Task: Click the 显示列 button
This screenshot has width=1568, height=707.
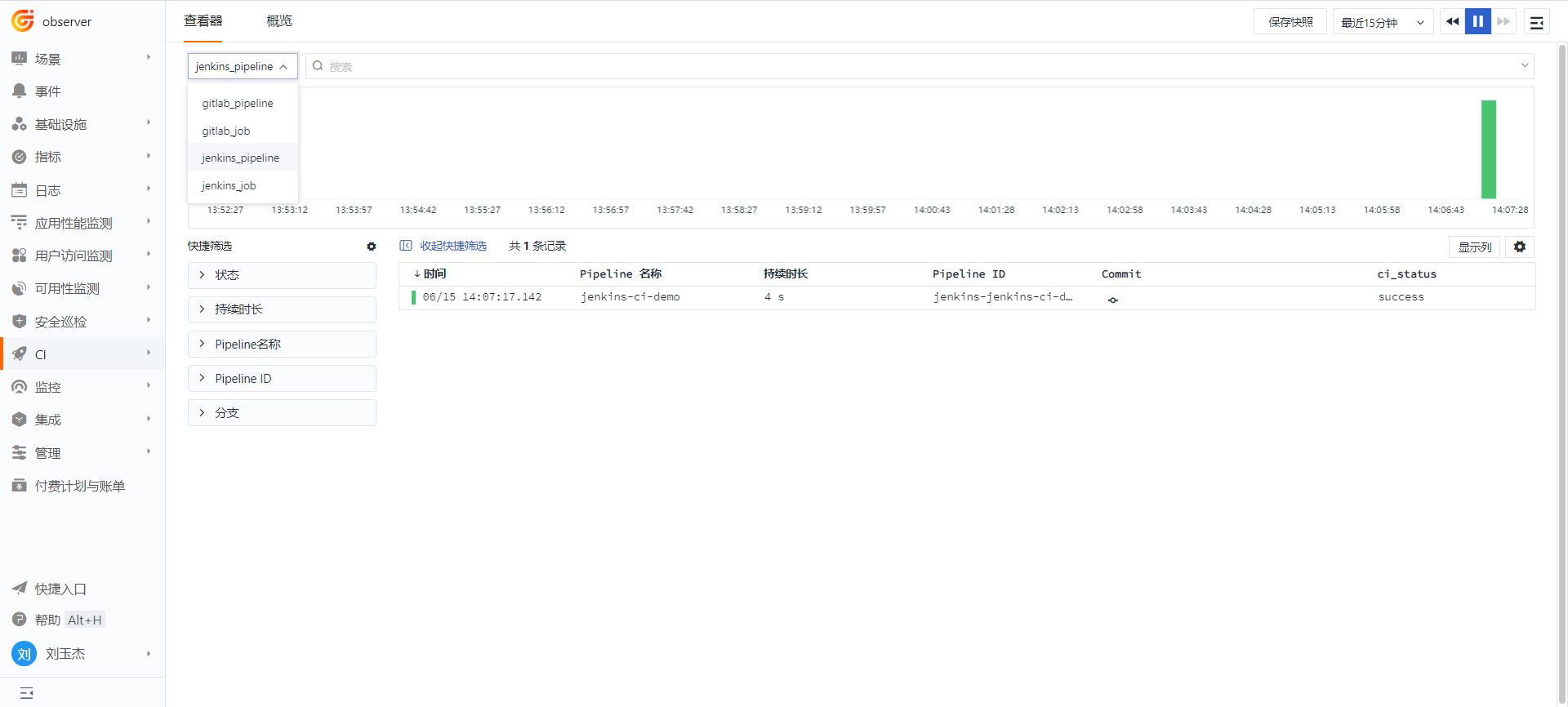Action: [1474, 247]
